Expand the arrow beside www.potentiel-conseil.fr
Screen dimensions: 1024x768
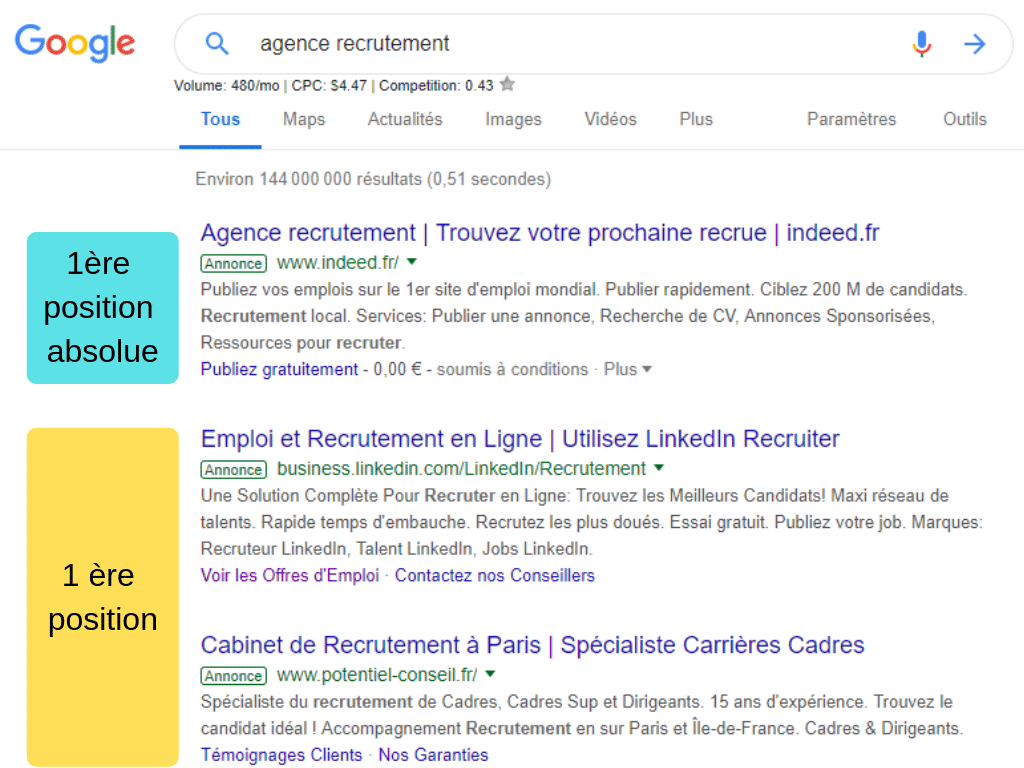[x=490, y=673]
